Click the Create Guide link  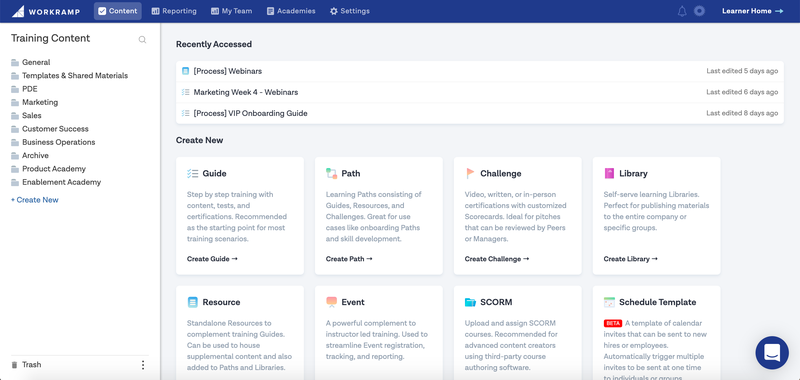tap(212, 259)
